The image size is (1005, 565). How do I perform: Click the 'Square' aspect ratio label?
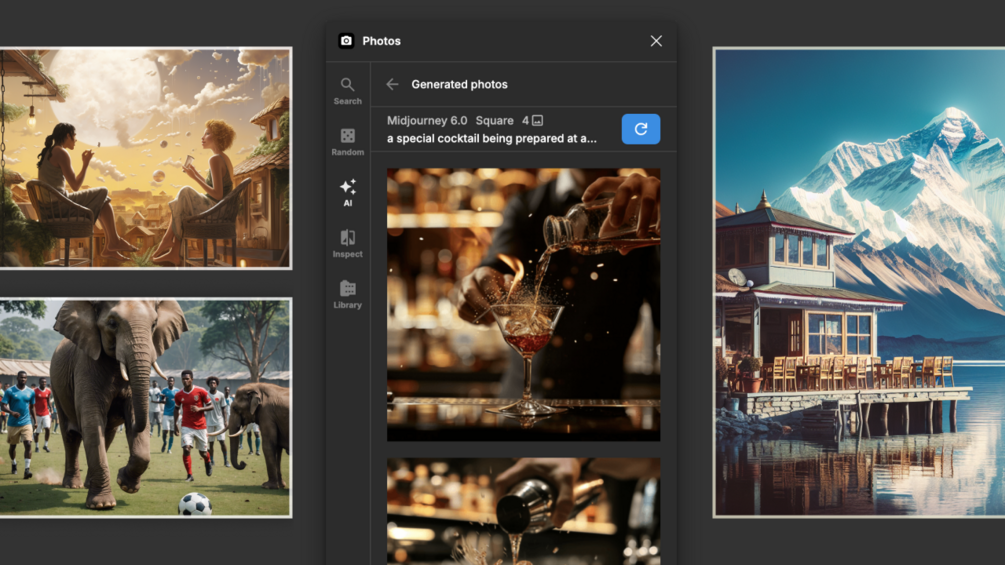[x=494, y=120]
